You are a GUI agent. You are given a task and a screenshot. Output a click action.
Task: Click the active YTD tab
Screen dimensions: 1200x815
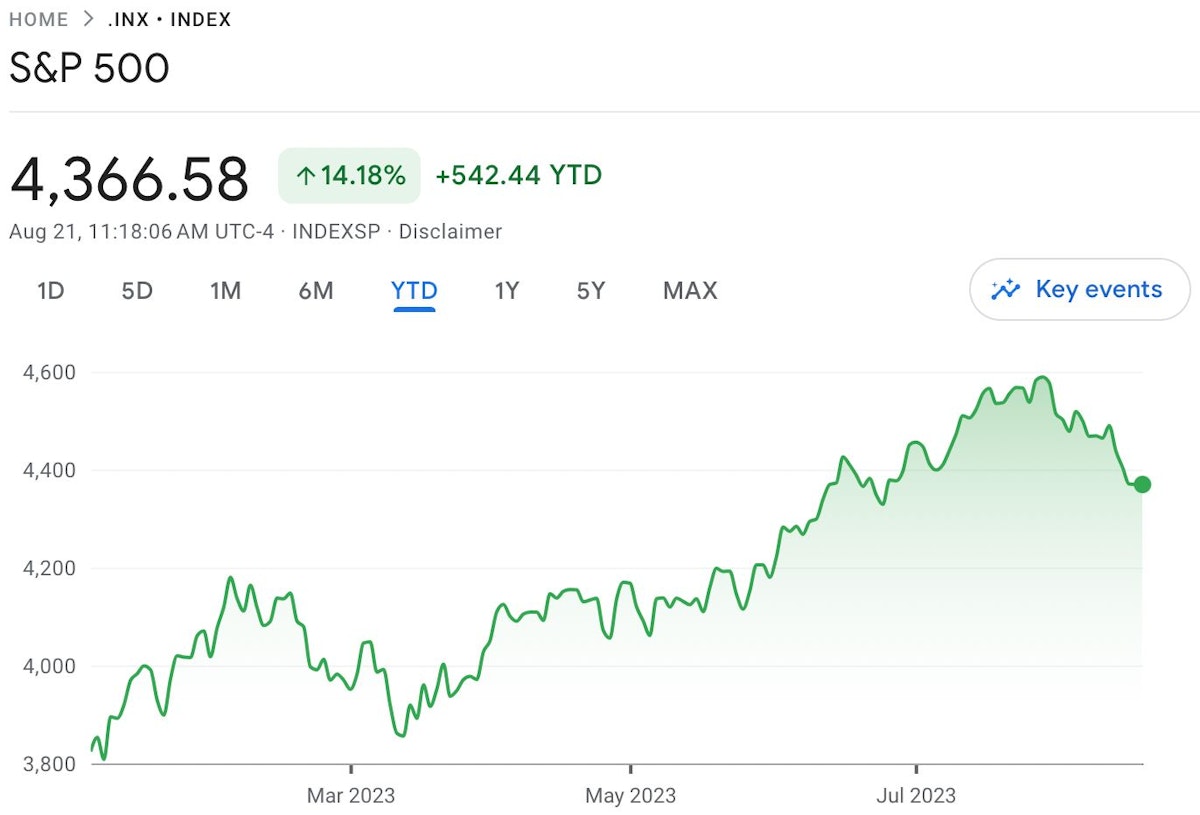click(x=414, y=291)
